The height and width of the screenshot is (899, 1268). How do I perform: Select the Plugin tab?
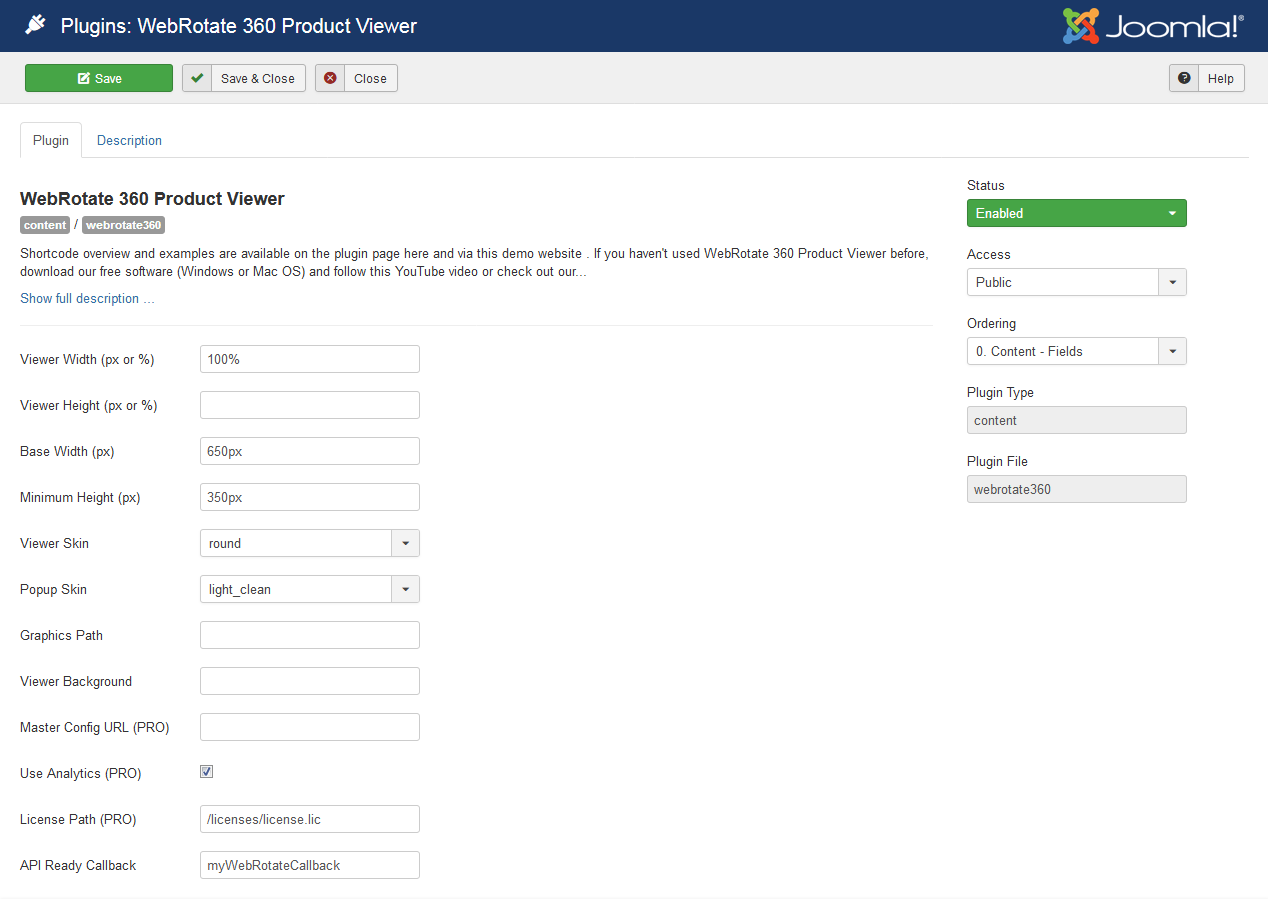(x=51, y=140)
